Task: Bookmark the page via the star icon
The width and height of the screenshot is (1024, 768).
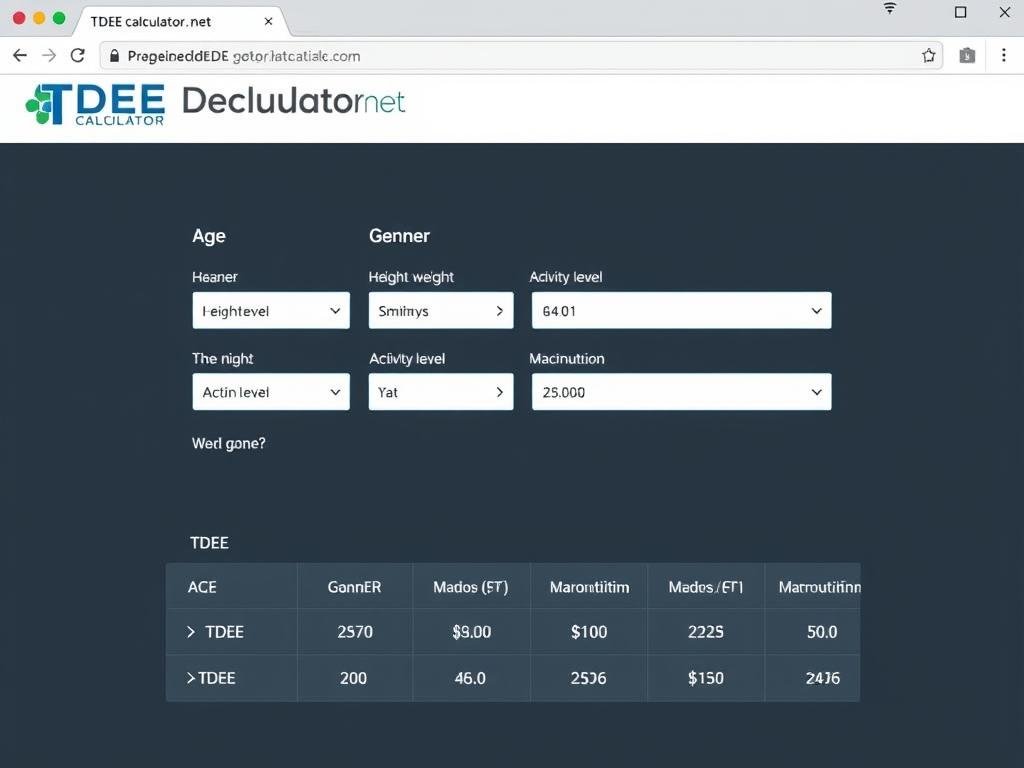Action: pyautogui.click(x=927, y=56)
